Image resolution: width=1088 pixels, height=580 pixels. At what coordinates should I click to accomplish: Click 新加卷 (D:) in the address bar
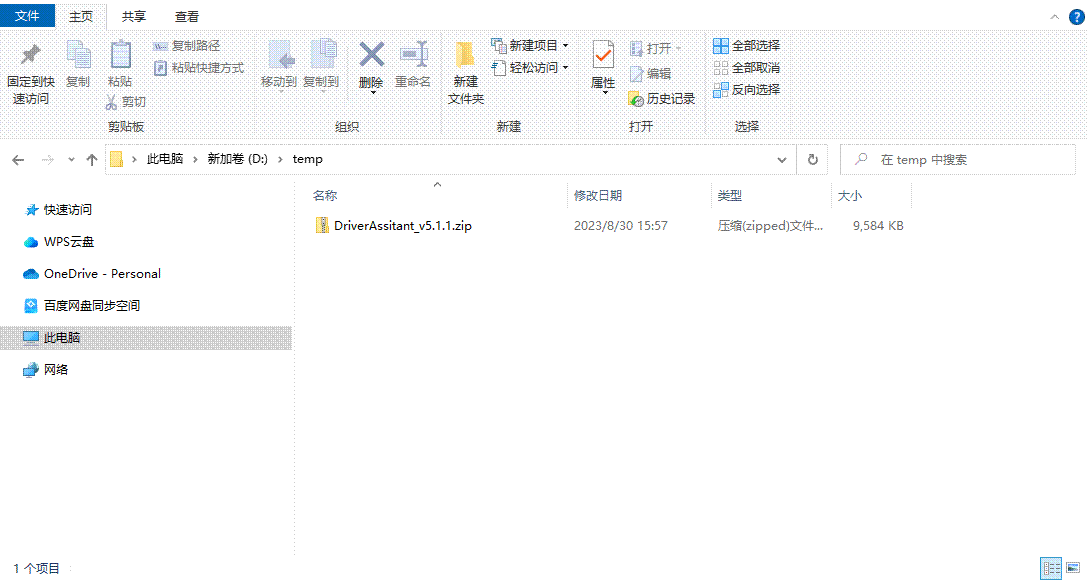click(x=237, y=160)
